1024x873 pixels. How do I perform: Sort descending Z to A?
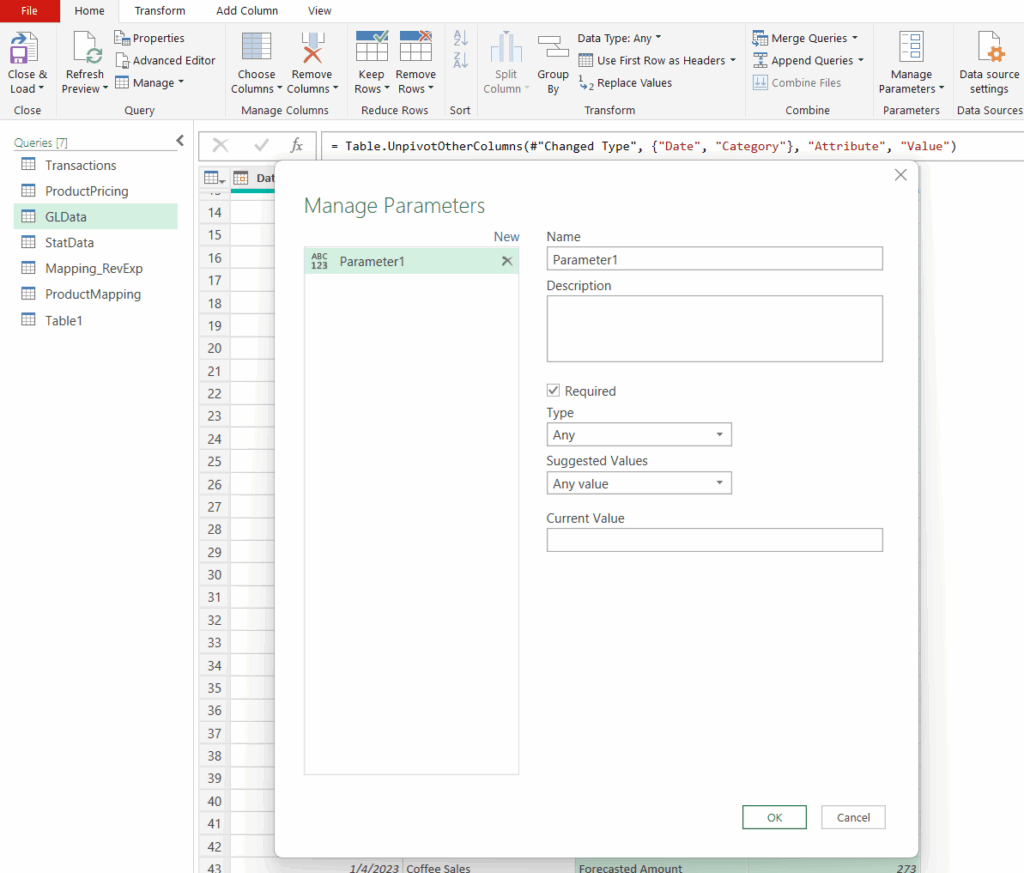pos(460,60)
